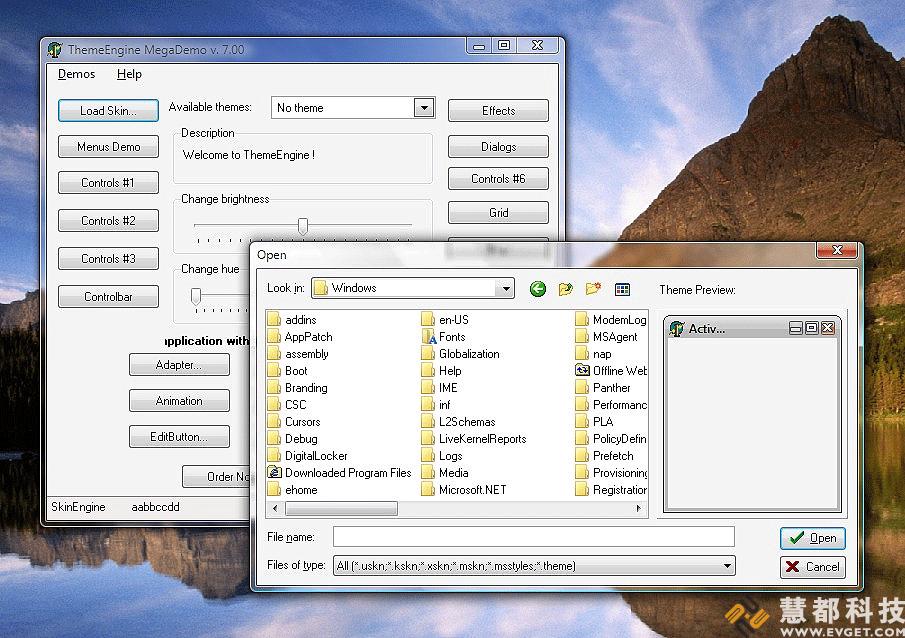This screenshot has height=638, width=905.
Task: Open the Grid demo
Action: (499, 212)
